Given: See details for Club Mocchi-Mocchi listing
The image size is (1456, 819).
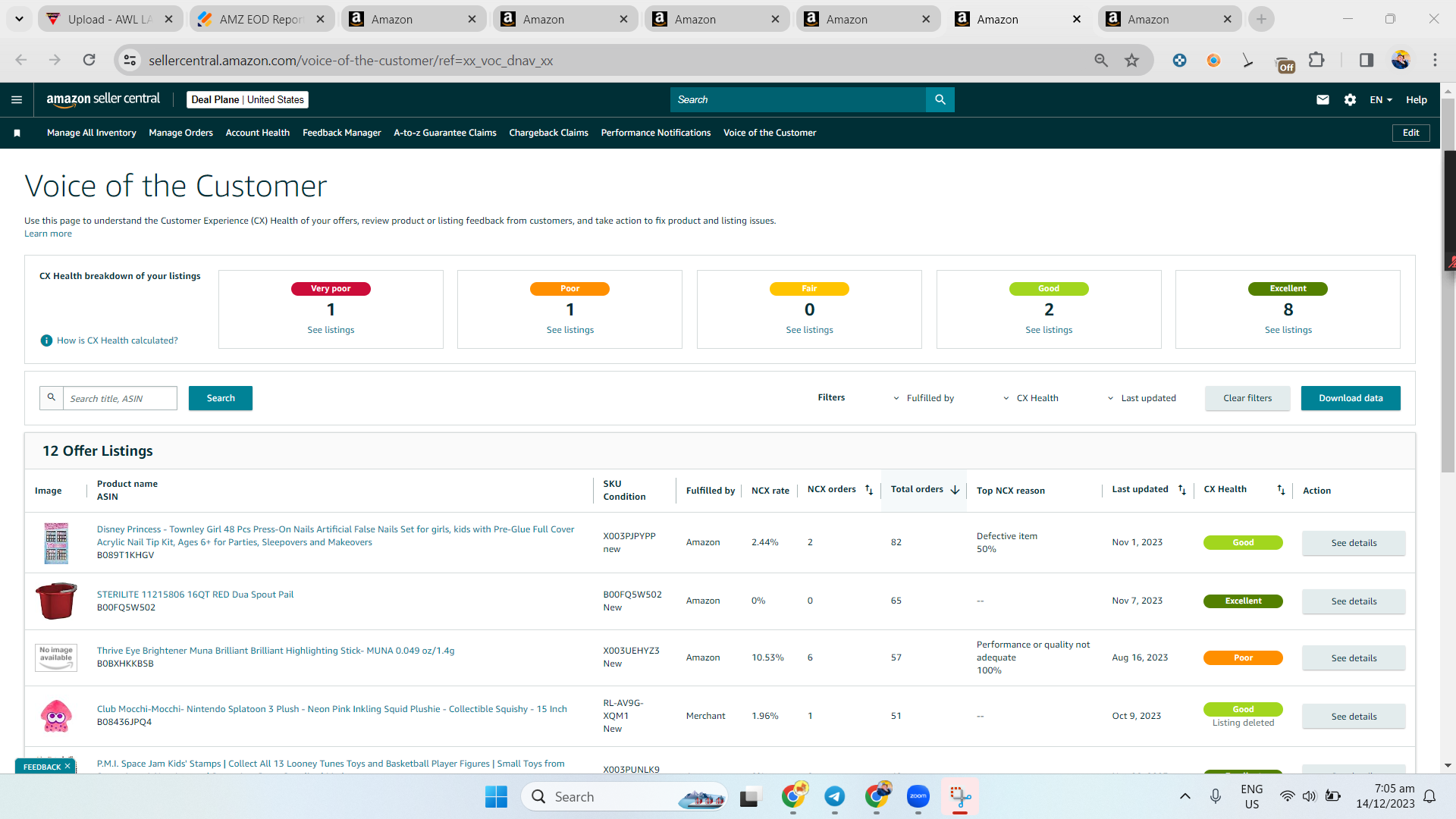Looking at the screenshot, I should click(x=1354, y=717).
